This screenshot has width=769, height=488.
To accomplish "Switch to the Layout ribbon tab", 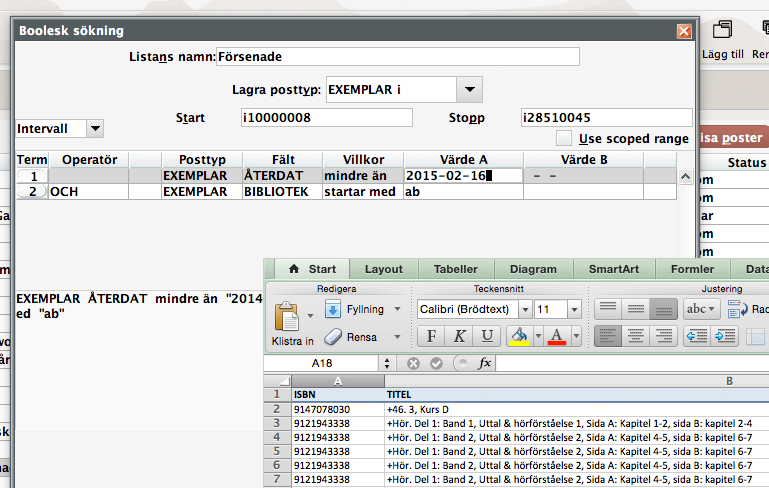I will coord(384,269).
